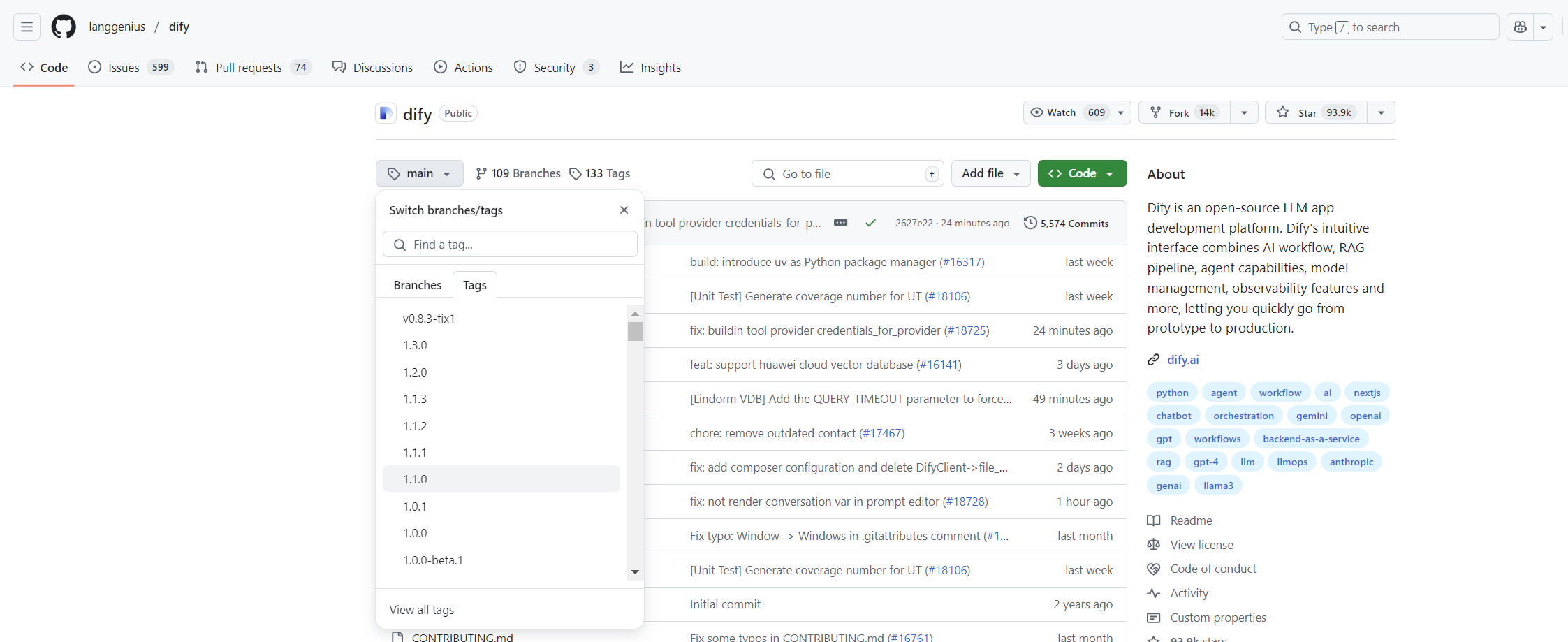Open the PR link #17467

click(882, 433)
